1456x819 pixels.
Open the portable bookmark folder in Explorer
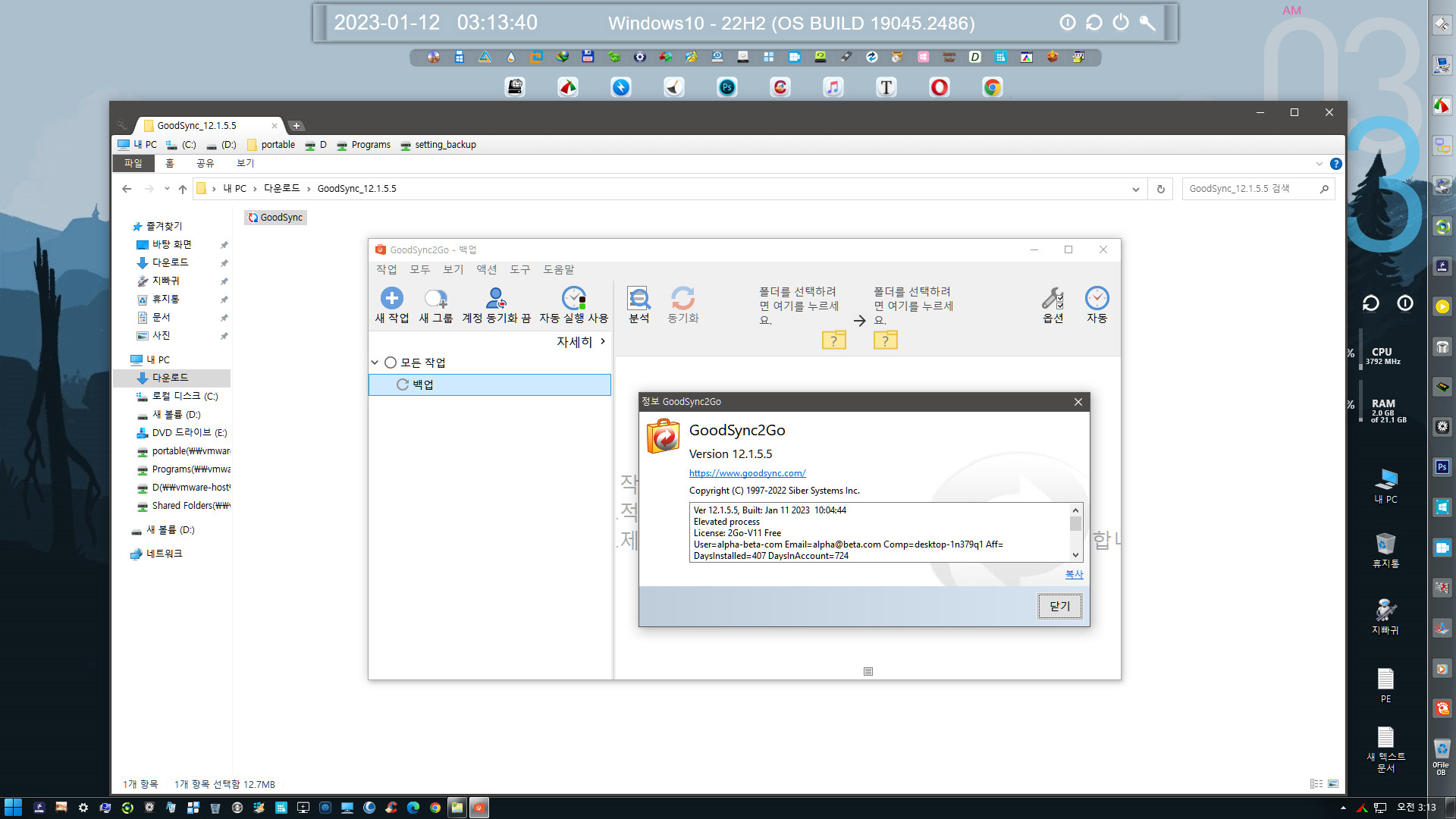click(x=271, y=145)
